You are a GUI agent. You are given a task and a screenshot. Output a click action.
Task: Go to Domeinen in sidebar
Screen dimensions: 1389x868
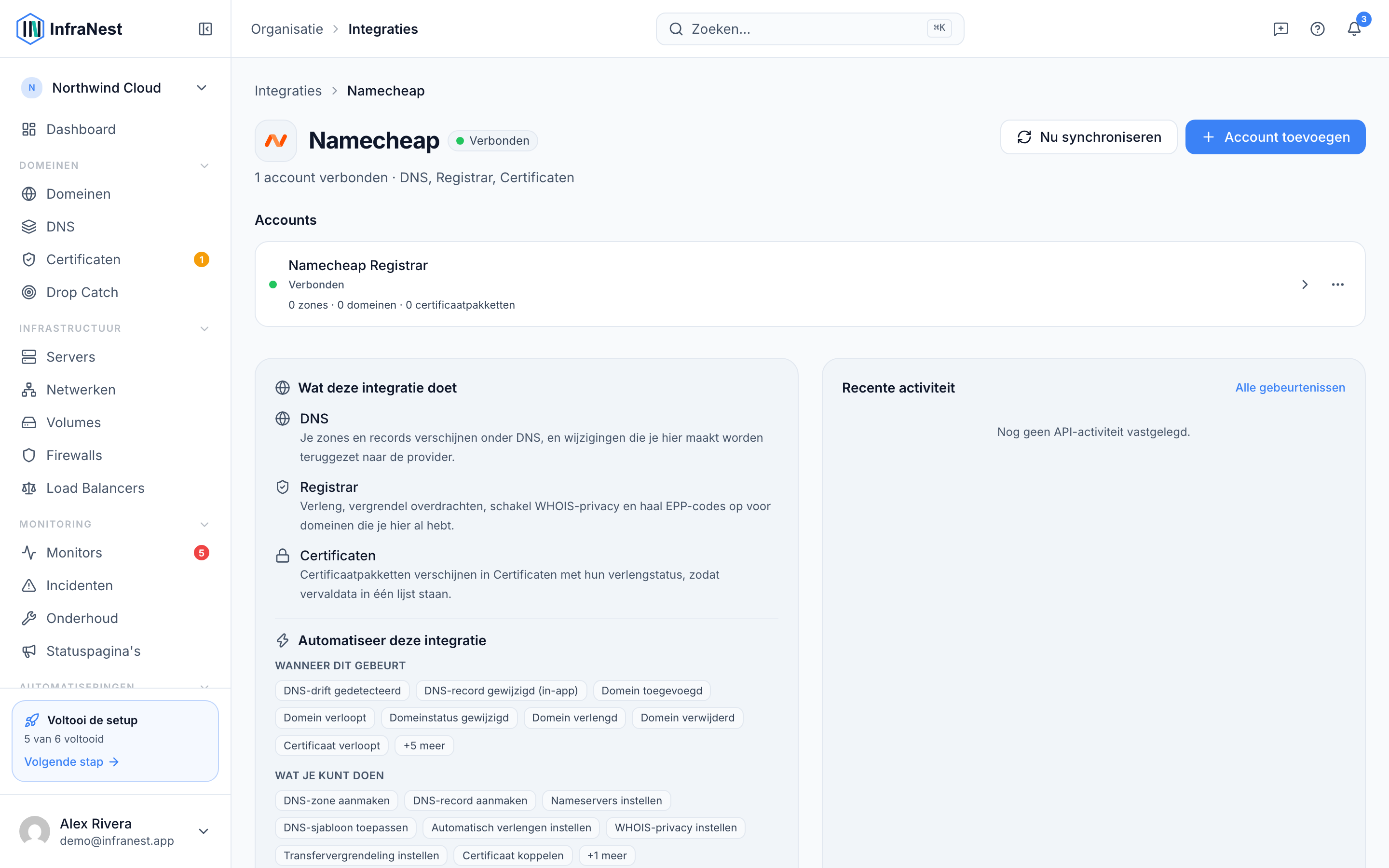point(115,194)
